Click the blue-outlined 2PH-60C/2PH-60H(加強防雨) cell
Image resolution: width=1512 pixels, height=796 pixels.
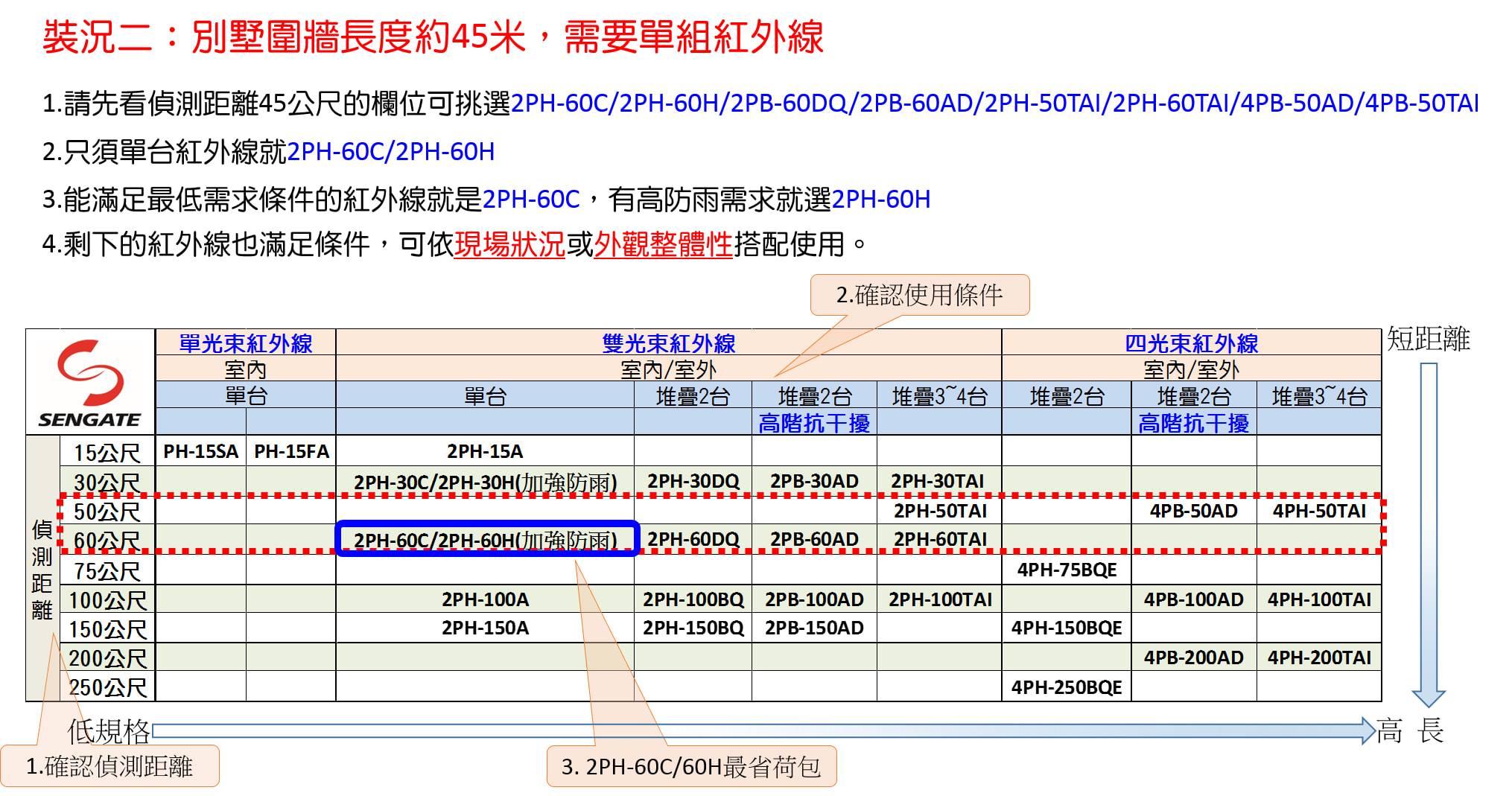click(x=486, y=540)
